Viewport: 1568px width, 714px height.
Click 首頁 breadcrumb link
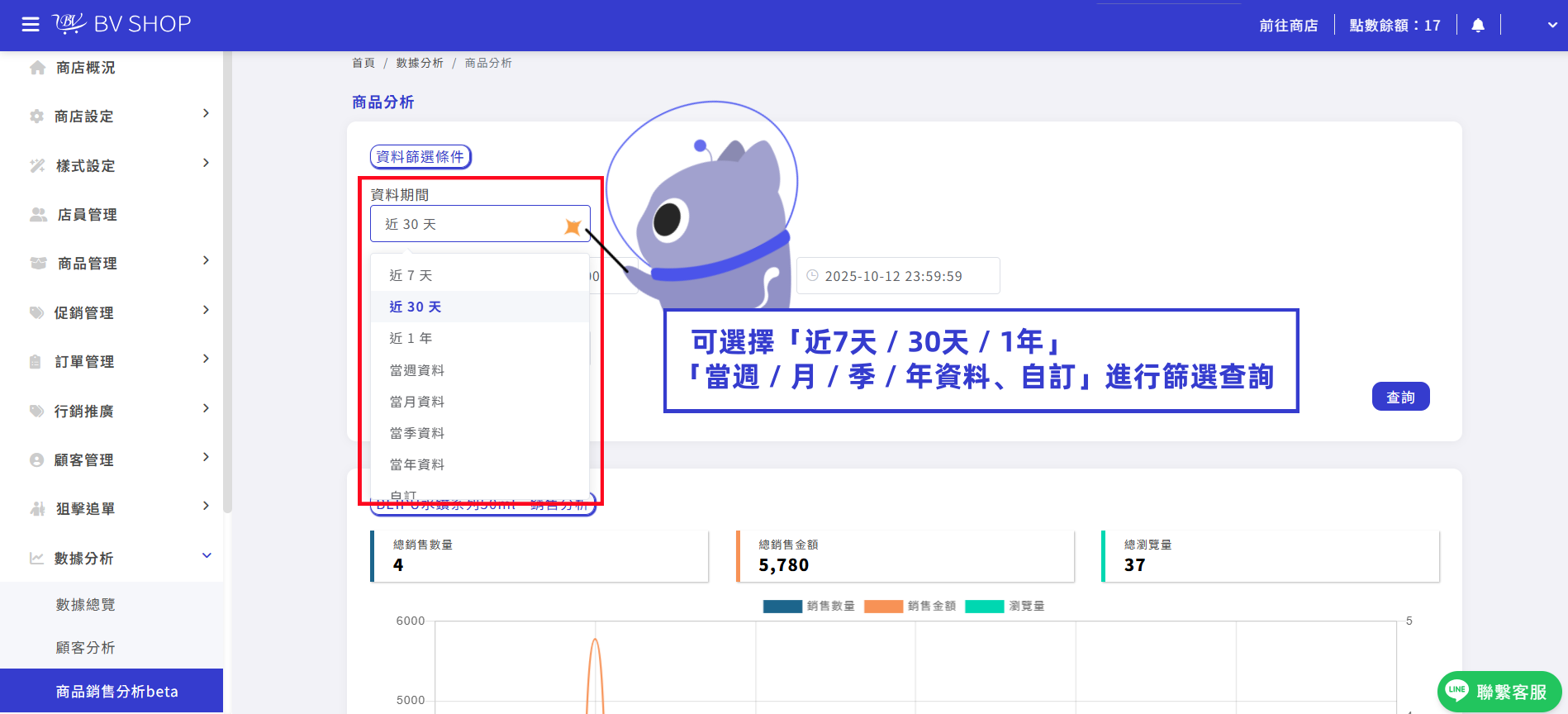[x=363, y=63]
